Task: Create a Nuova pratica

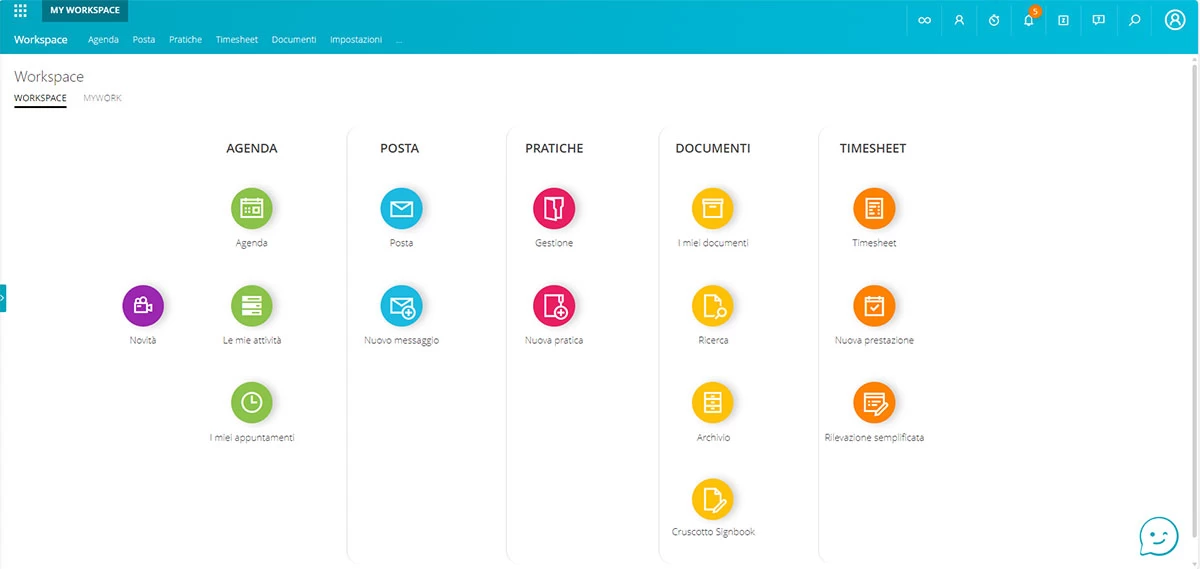Action: click(x=554, y=306)
